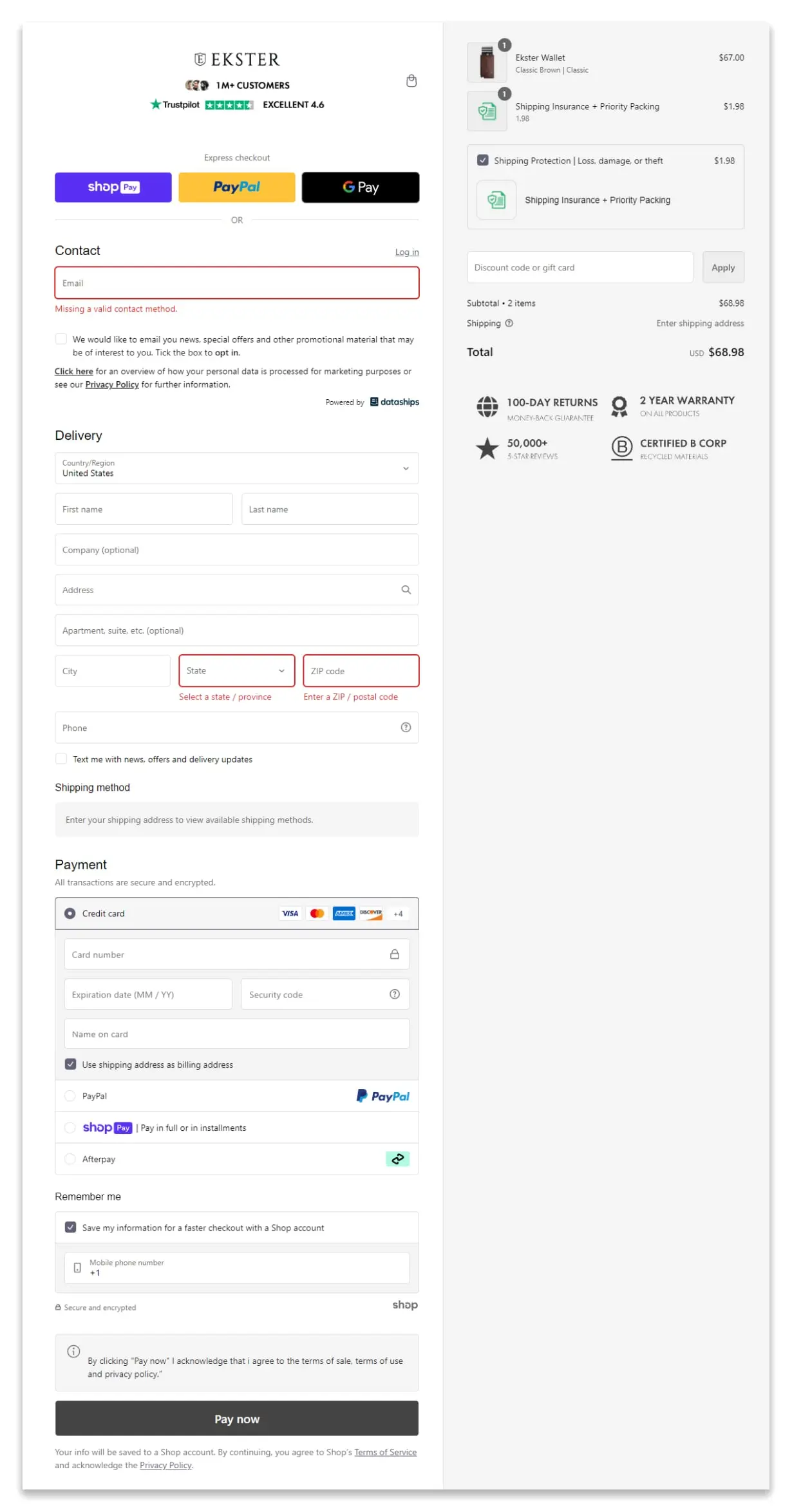Open Privacy Policy link at page bottom
This screenshot has width=792, height=1512.
(x=165, y=1465)
